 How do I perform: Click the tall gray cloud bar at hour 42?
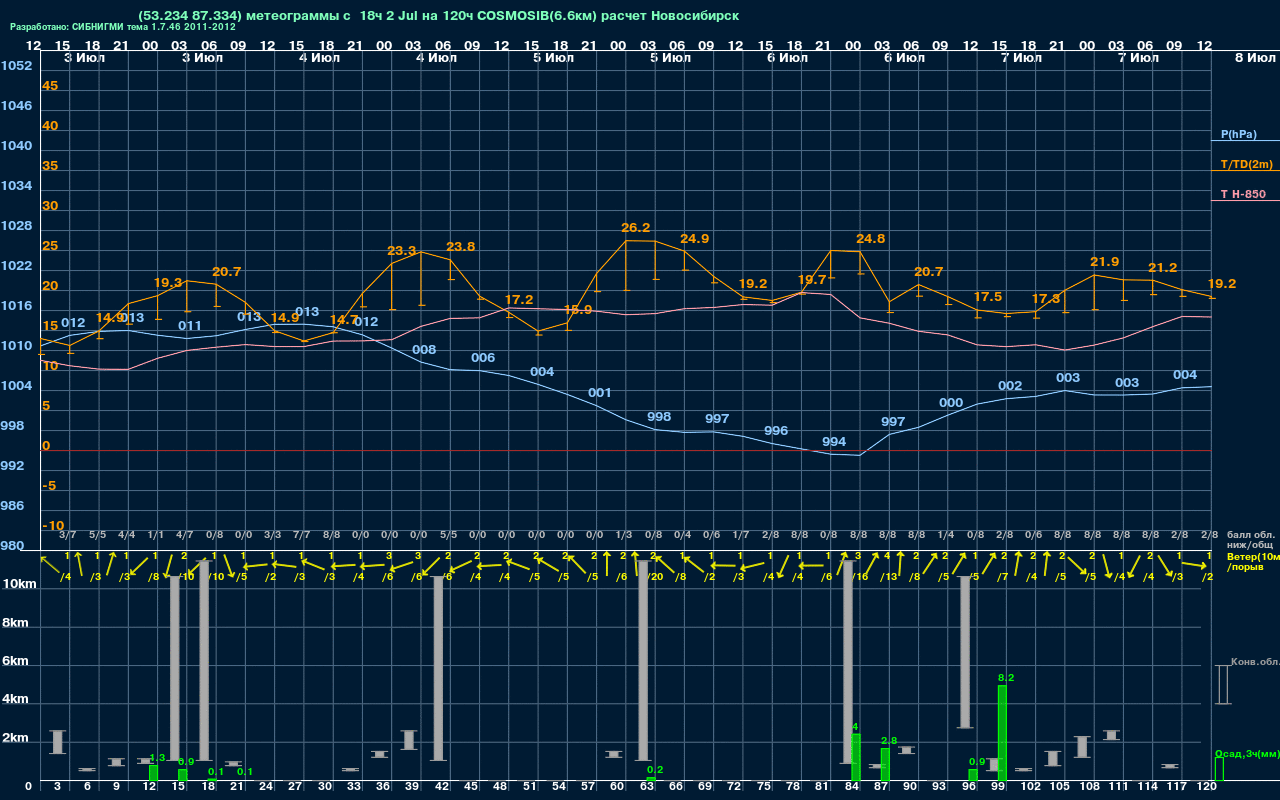tap(438, 668)
